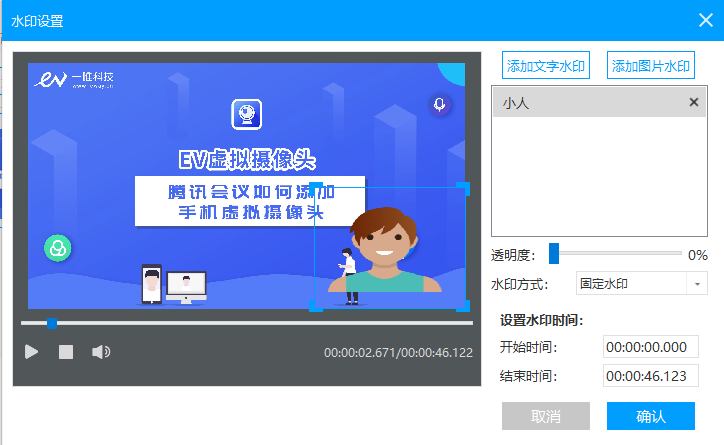
Task: Click the webcam icon in video preview
Action: (x=247, y=114)
